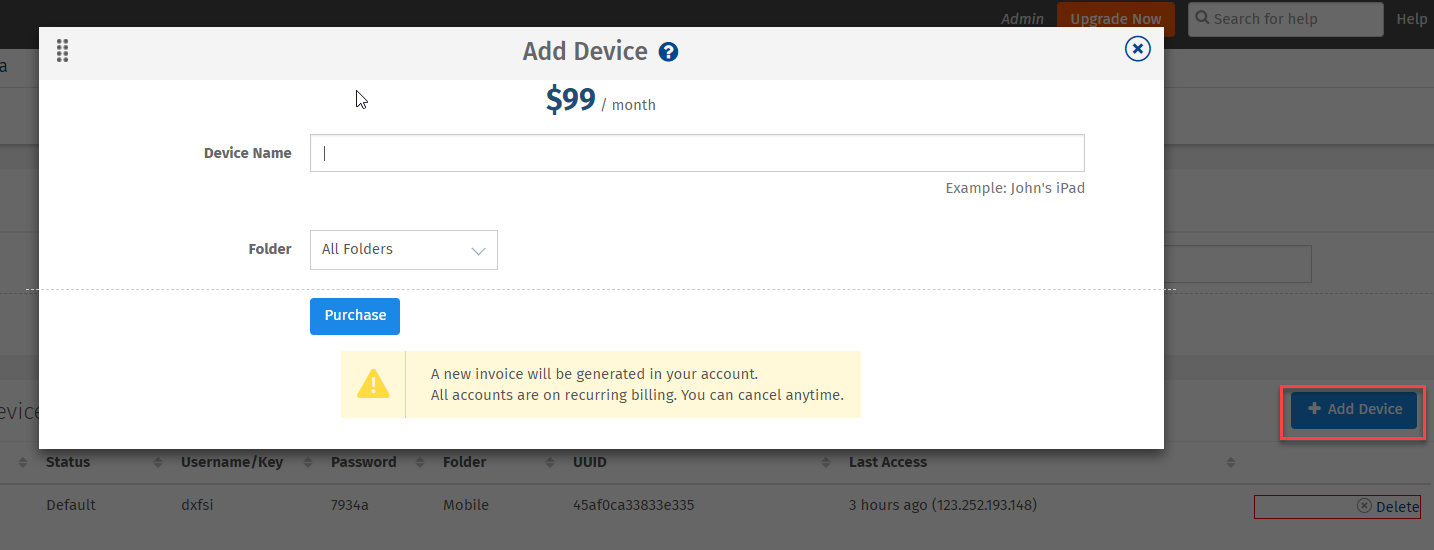The image size is (1434, 550).
Task: Click the sort arrows left of Username/Key
Action: pos(158,463)
